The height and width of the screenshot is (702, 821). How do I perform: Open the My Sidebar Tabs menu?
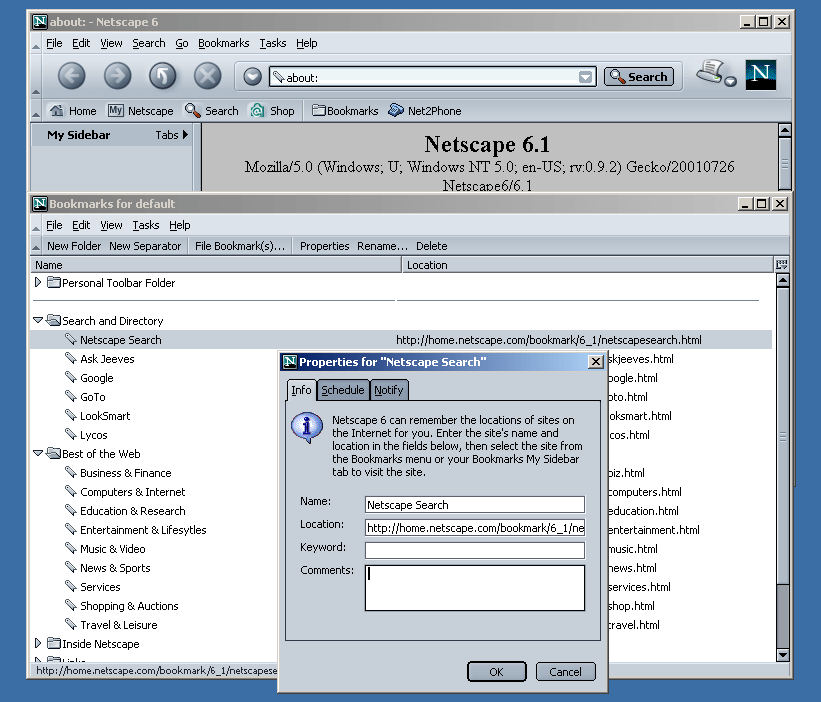(x=172, y=135)
